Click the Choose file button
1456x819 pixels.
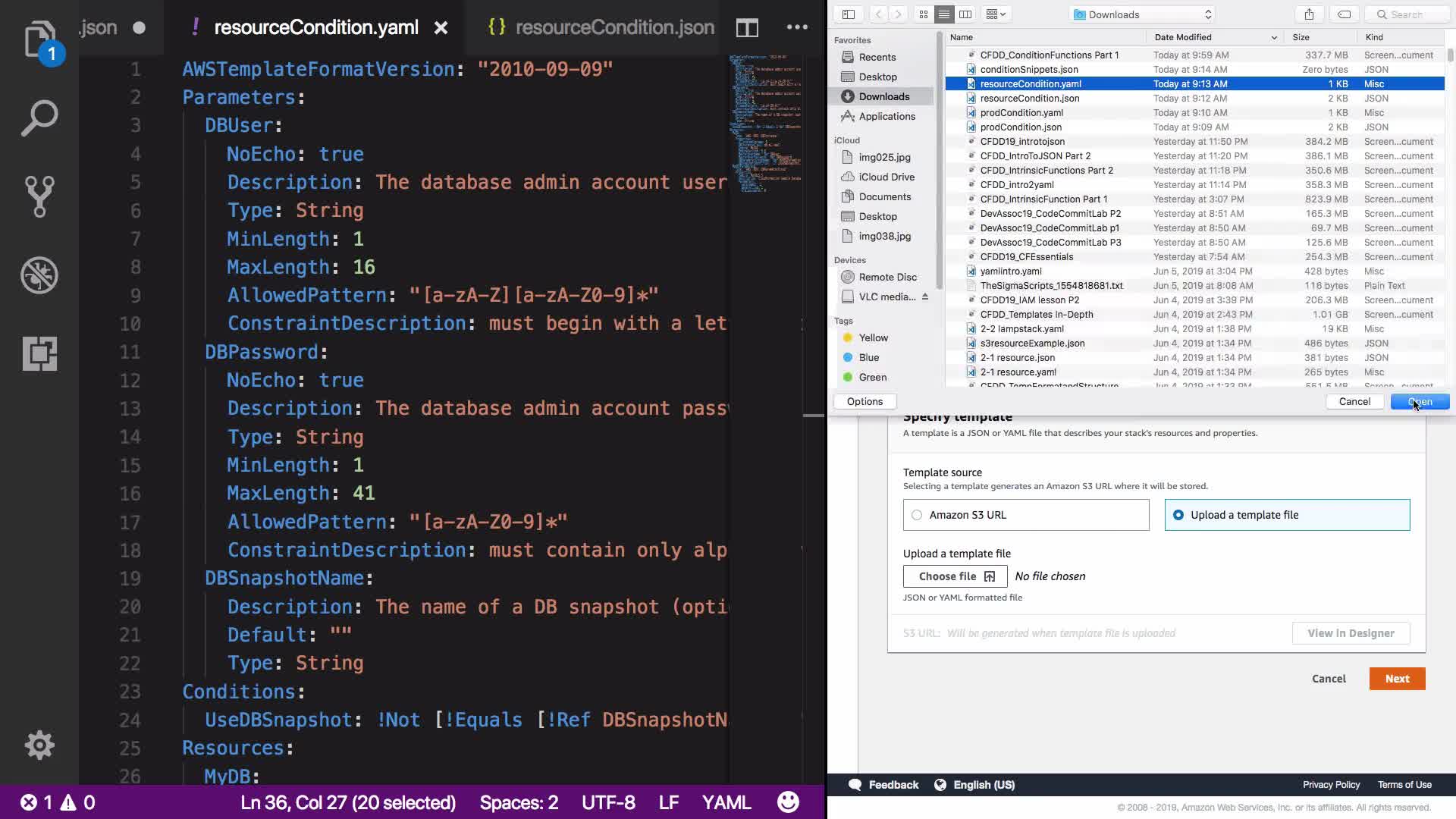[955, 576]
